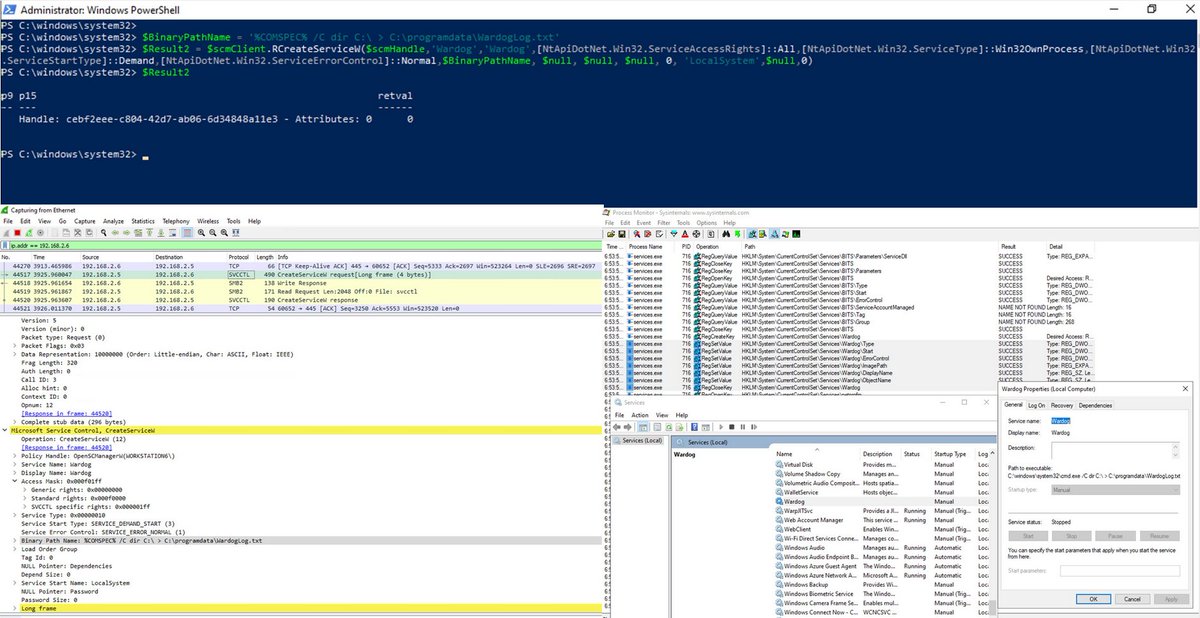Screen dimensions: 1200x618
Task: Open Wireshark Capture menu
Action: (85, 221)
